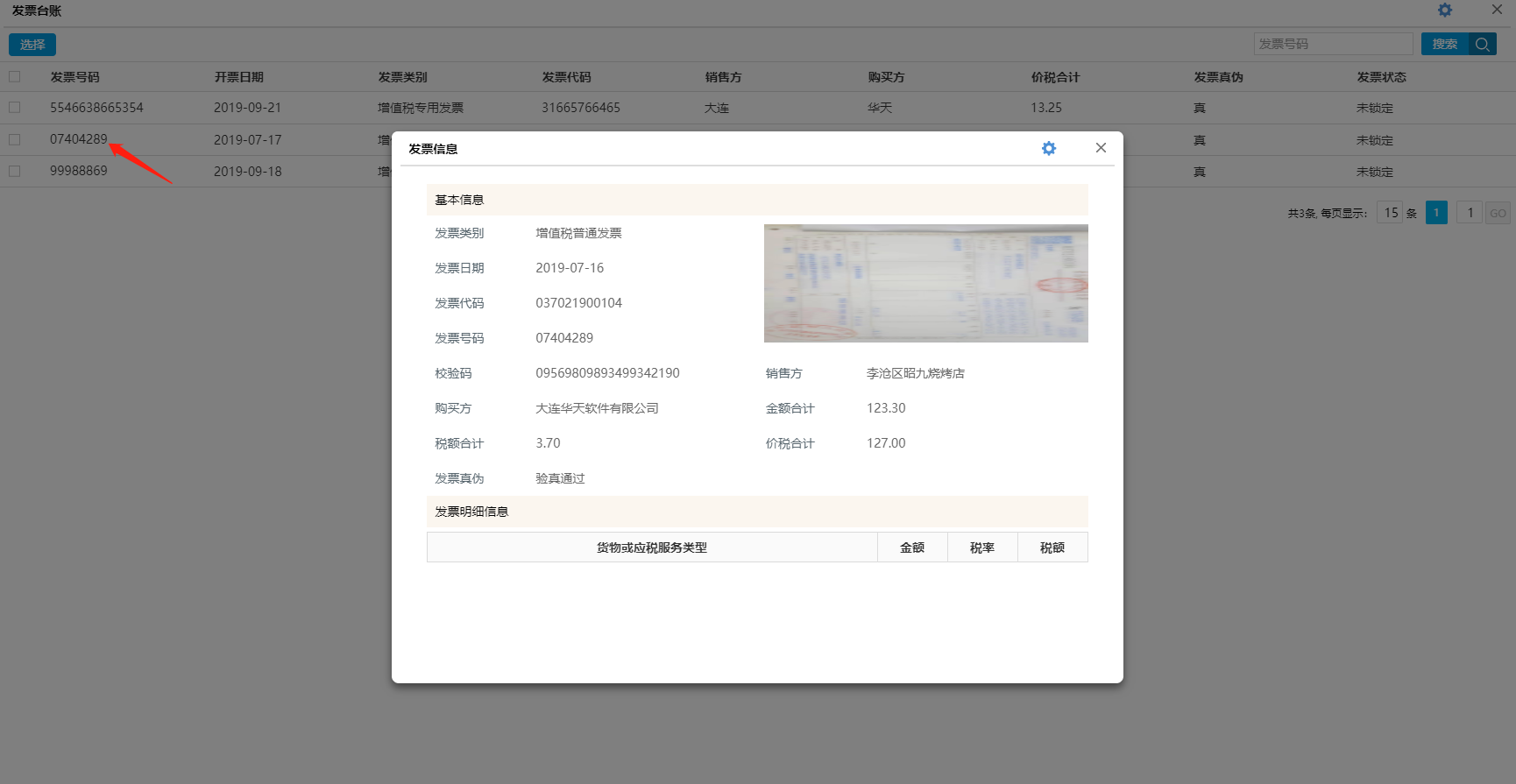Open invoice number 07404289 link
Viewport: 1516px width, 784px height.
pos(78,139)
